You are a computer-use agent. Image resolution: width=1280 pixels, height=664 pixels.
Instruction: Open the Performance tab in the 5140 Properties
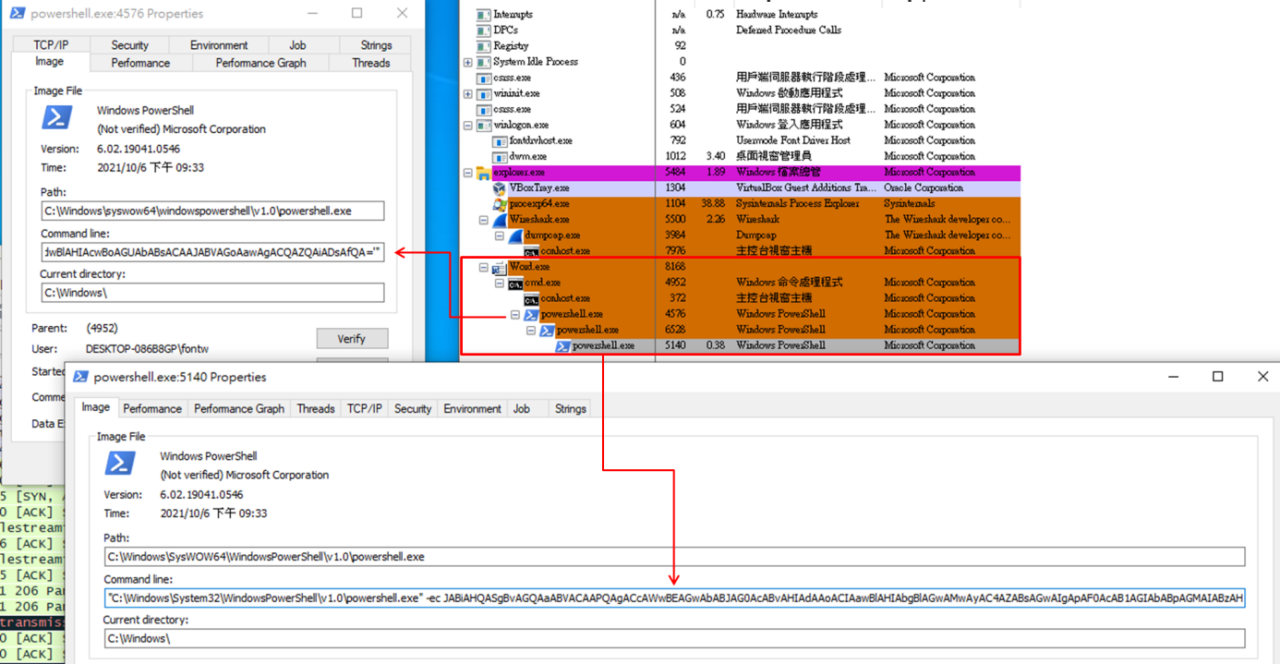152,408
